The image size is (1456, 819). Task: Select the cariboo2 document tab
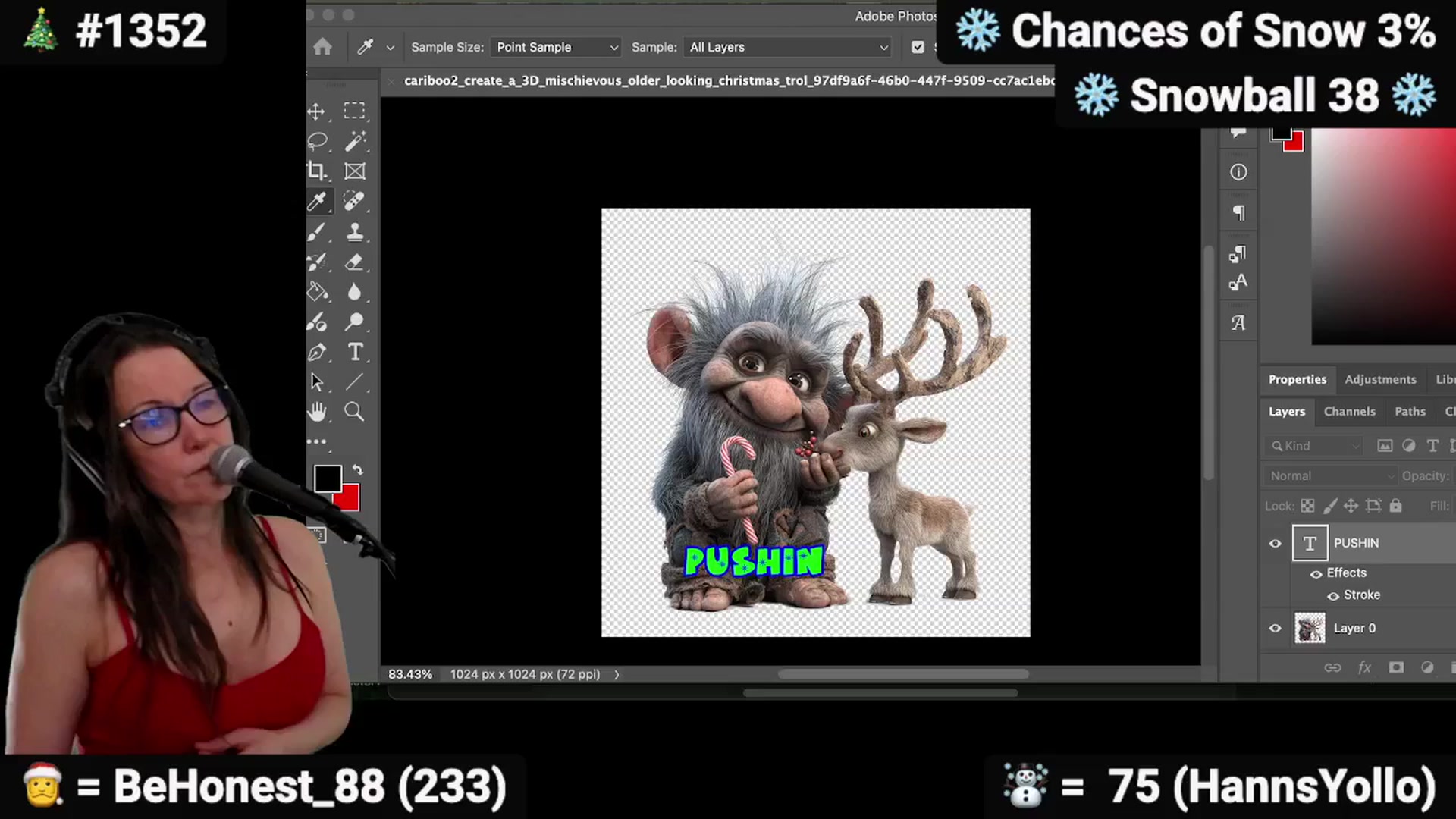tap(728, 80)
